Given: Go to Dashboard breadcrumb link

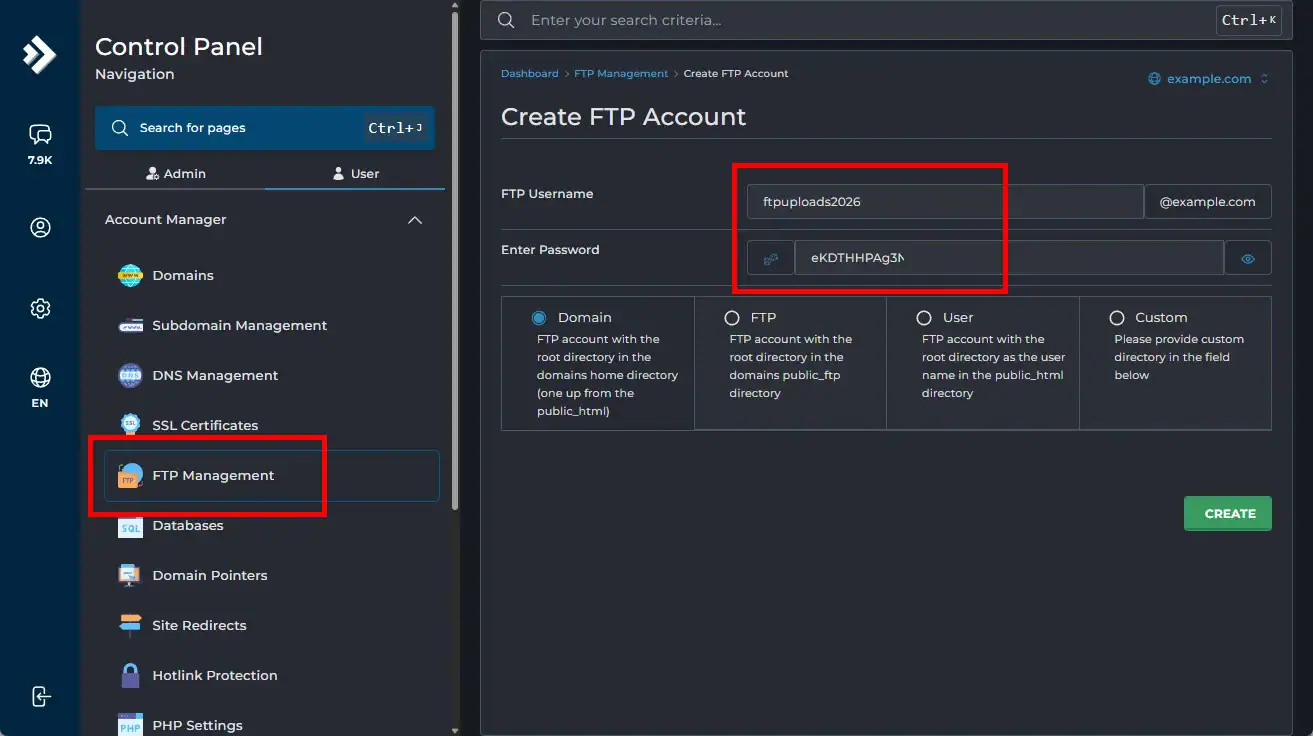Looking at the screenshot, I should (x=530, y=74).
